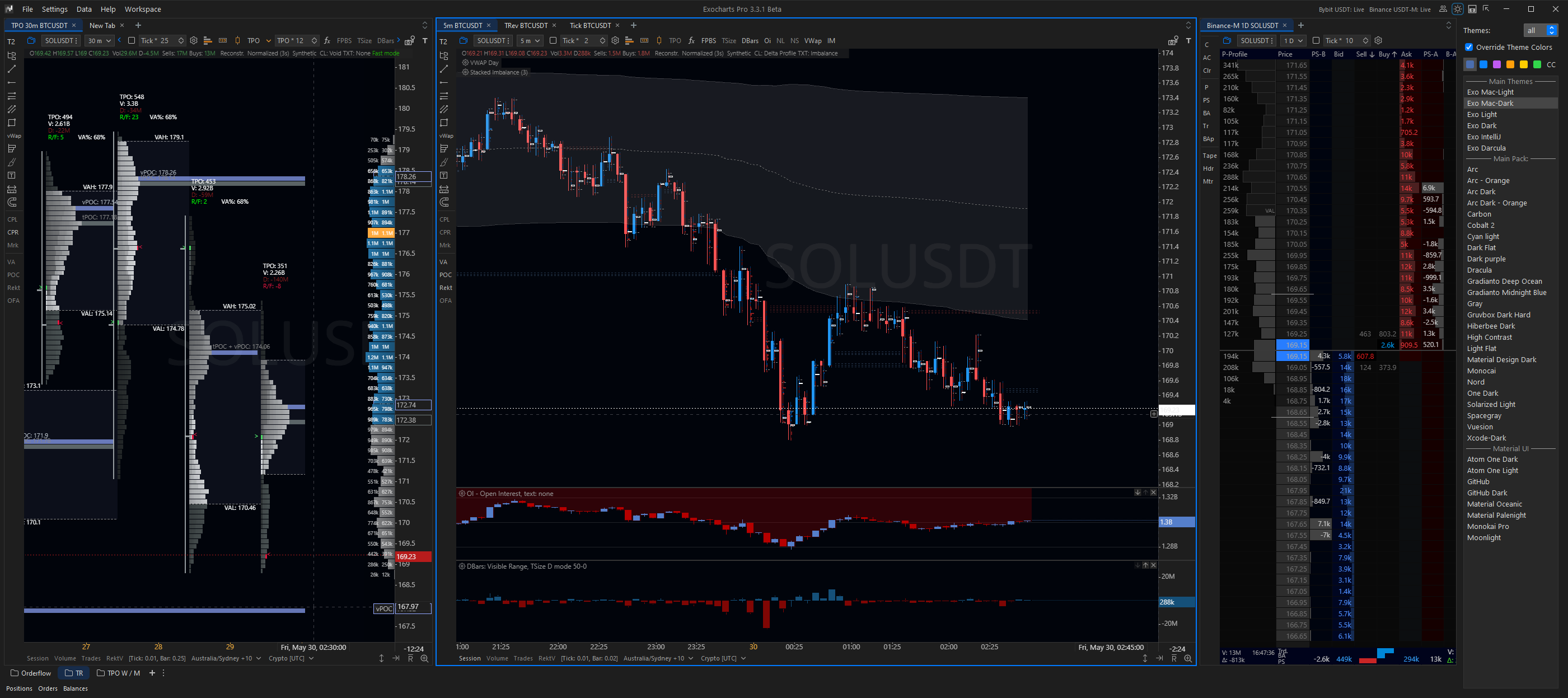Select Dracula theme
Screen dimensions: 1568x698
point(1479,270)
